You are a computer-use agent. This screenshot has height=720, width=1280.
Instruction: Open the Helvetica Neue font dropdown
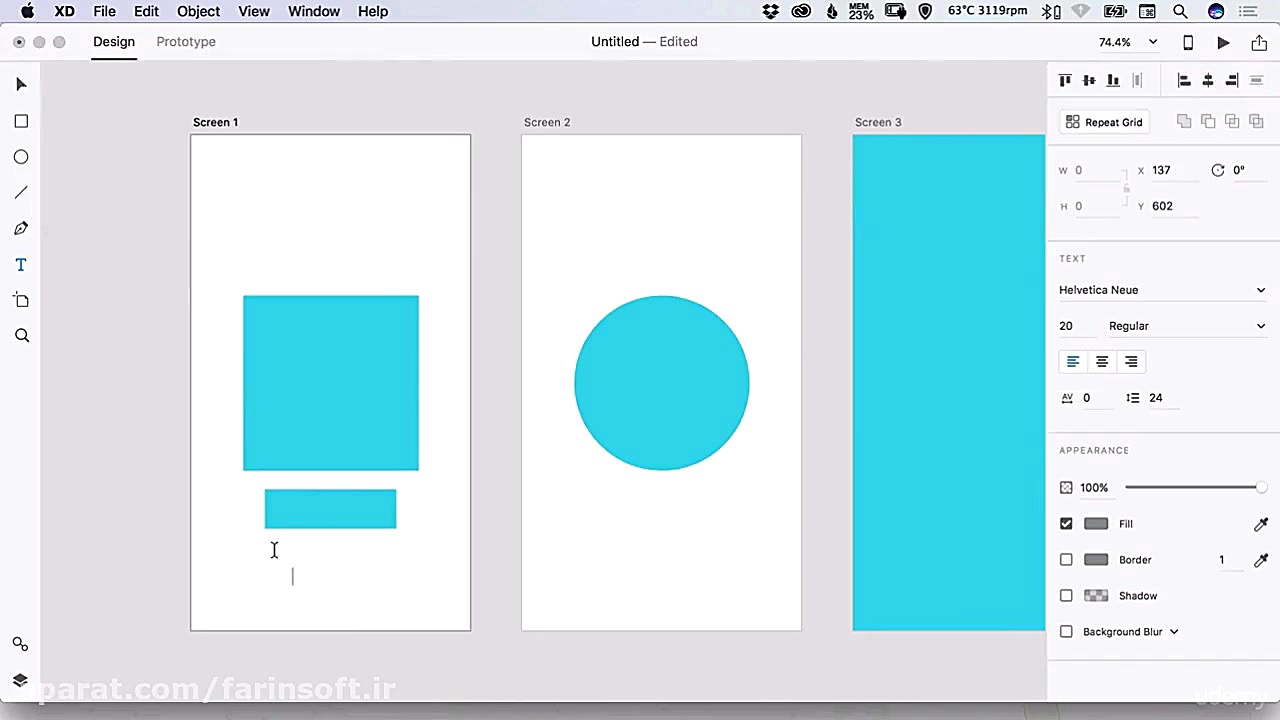[x=1162, y=290]
